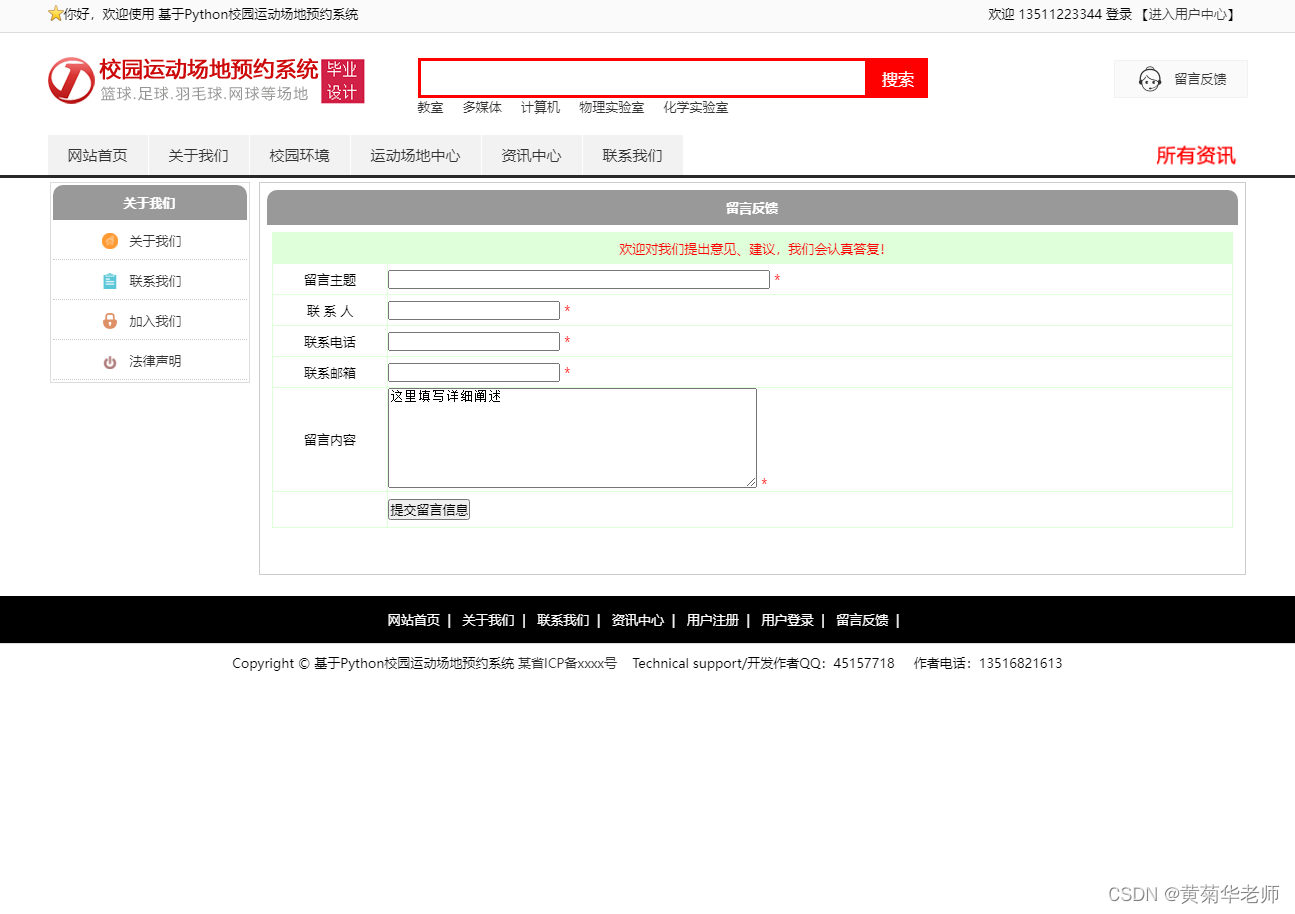The width and height of the screenshot is (1295, 914).
Task: Click the red 所有资讯 link
Action: pyautogui.click(x=1196, y=155)
